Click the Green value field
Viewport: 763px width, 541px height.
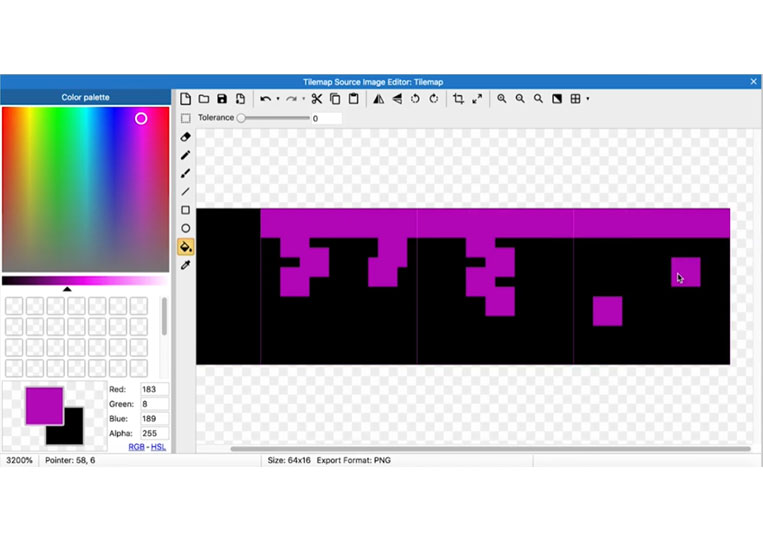click(x=154, y=404)
